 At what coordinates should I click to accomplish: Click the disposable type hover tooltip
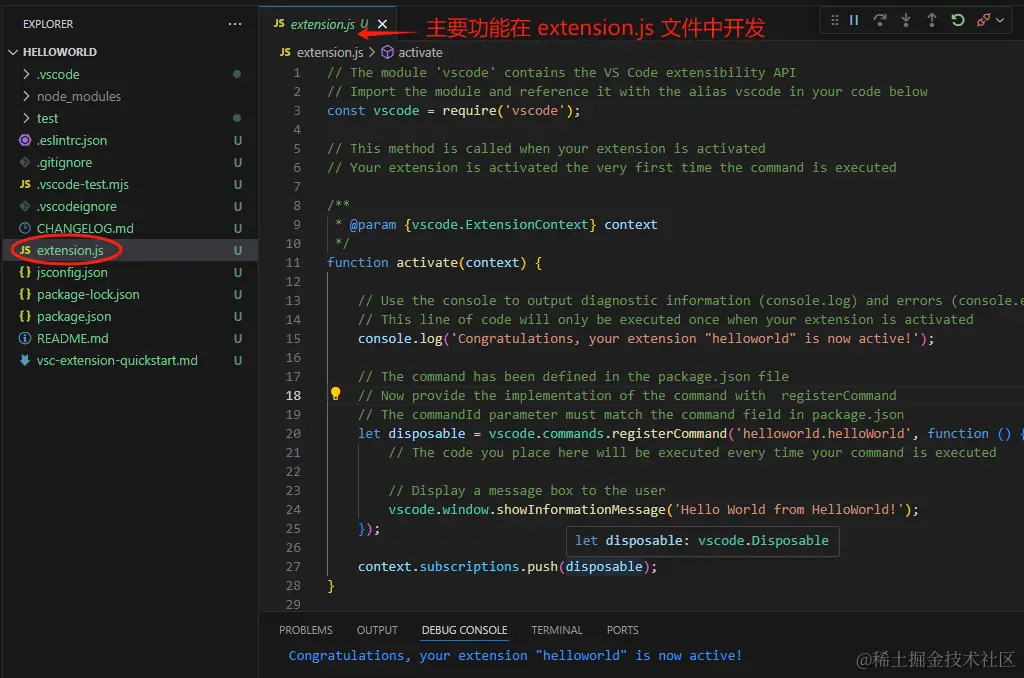(x=702, y=541)
